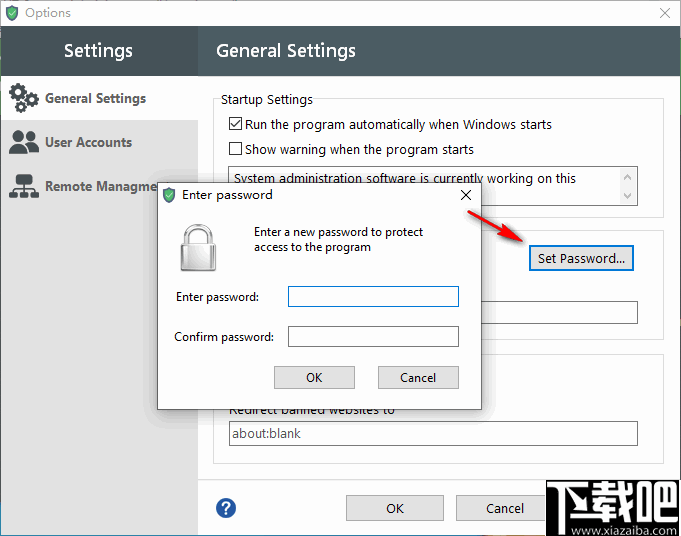Screen dimensions: 681x536
Task: Enable Show warning when the program starts
Action: tap(236, 149)
